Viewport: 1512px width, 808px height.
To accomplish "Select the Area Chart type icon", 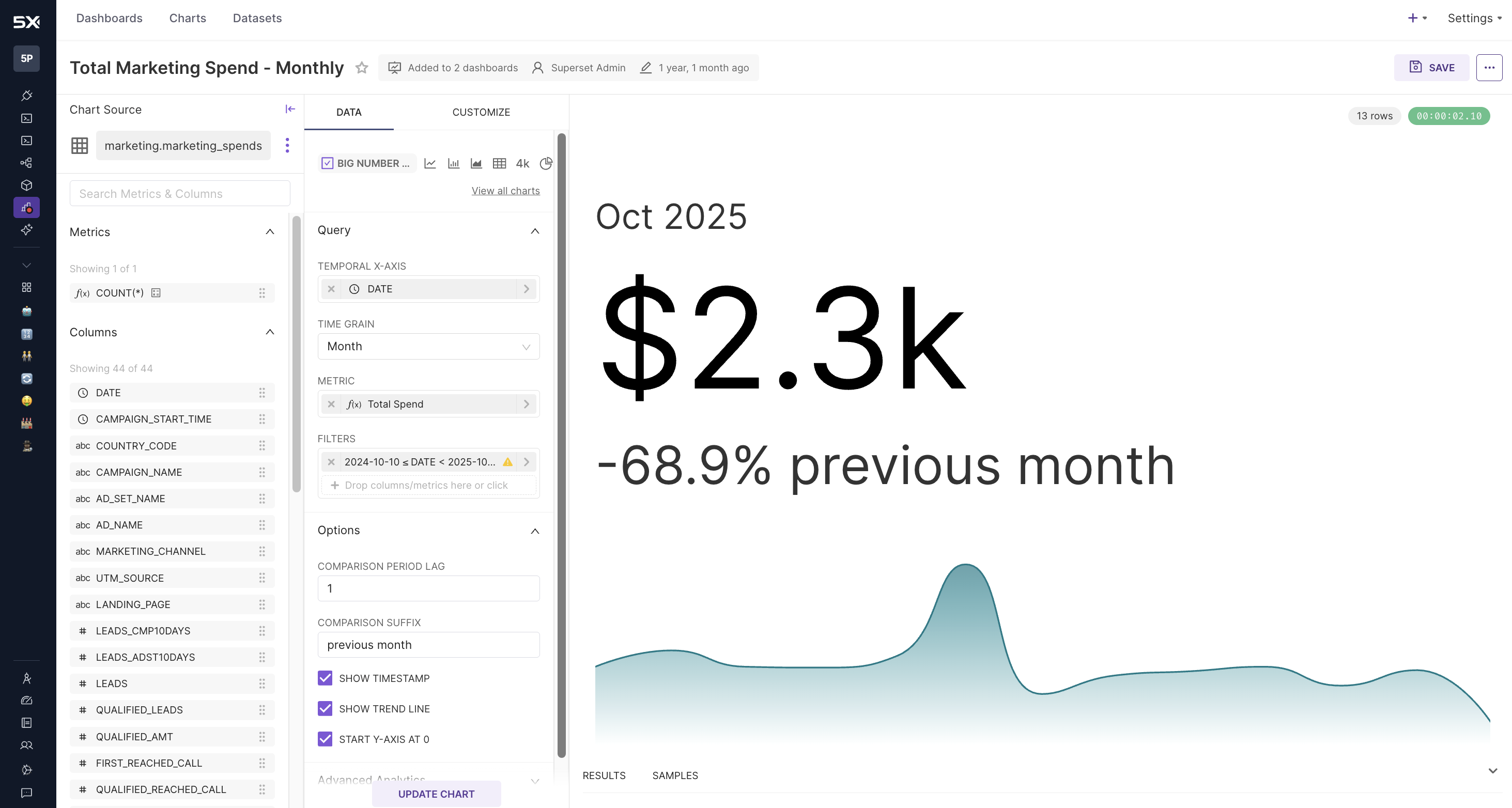I will [x=476, y=163].
